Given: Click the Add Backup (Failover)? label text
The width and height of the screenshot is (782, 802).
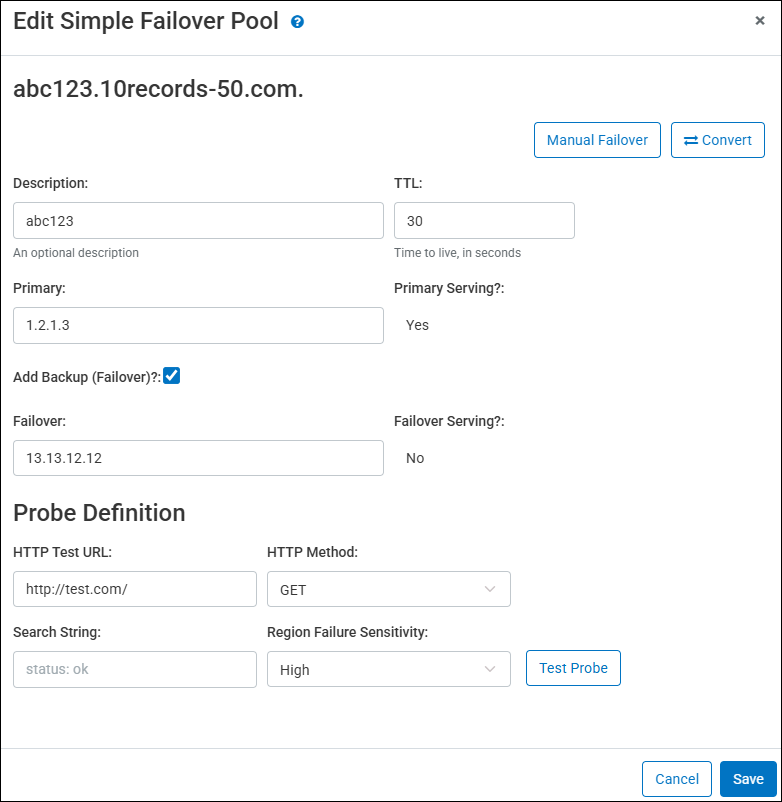Looking at the screenshot, I should tap(86, 377).
